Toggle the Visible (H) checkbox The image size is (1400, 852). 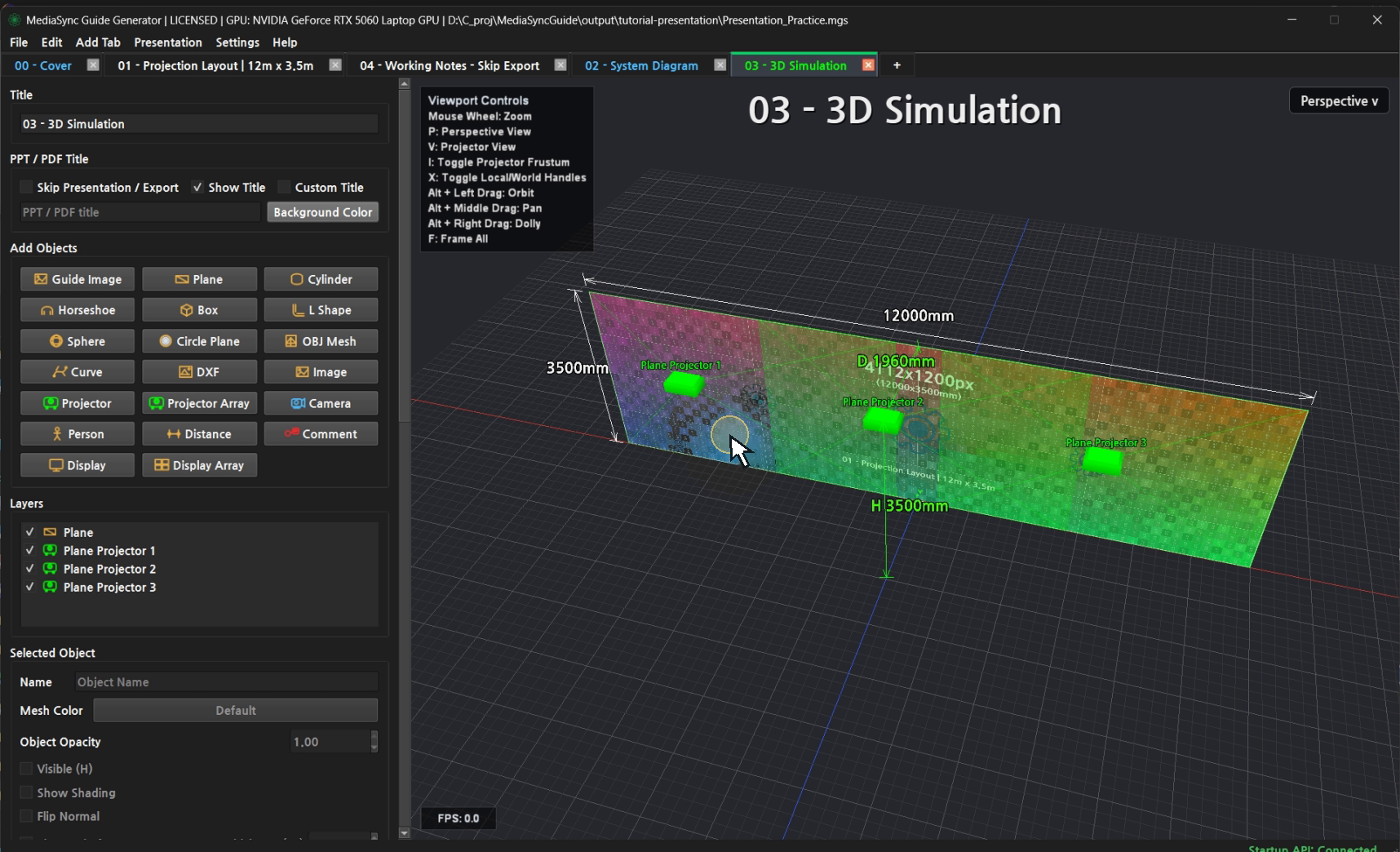click(x=26, y=769)
